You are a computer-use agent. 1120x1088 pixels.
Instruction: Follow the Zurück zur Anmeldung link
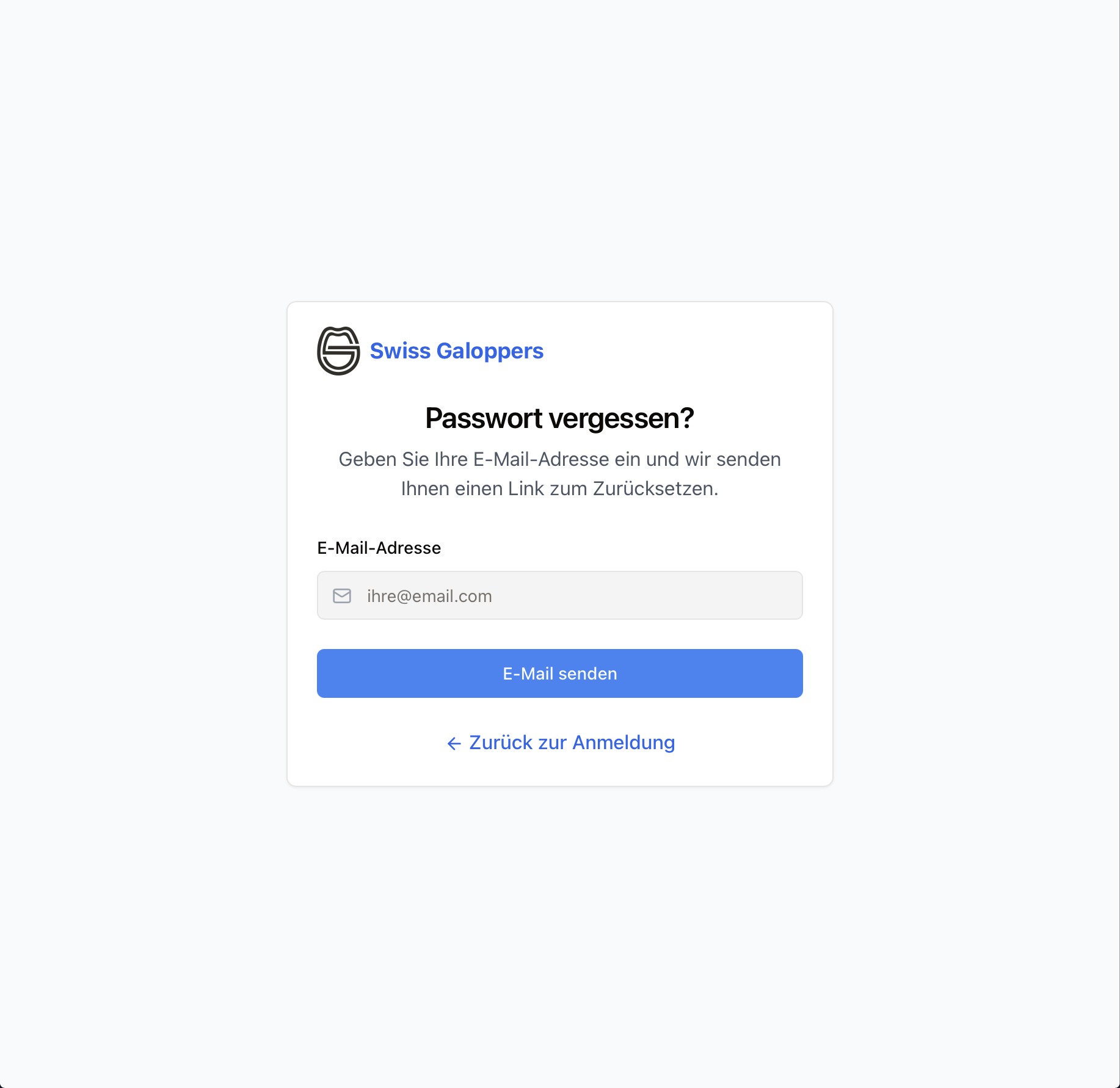(x=560, y=742)
